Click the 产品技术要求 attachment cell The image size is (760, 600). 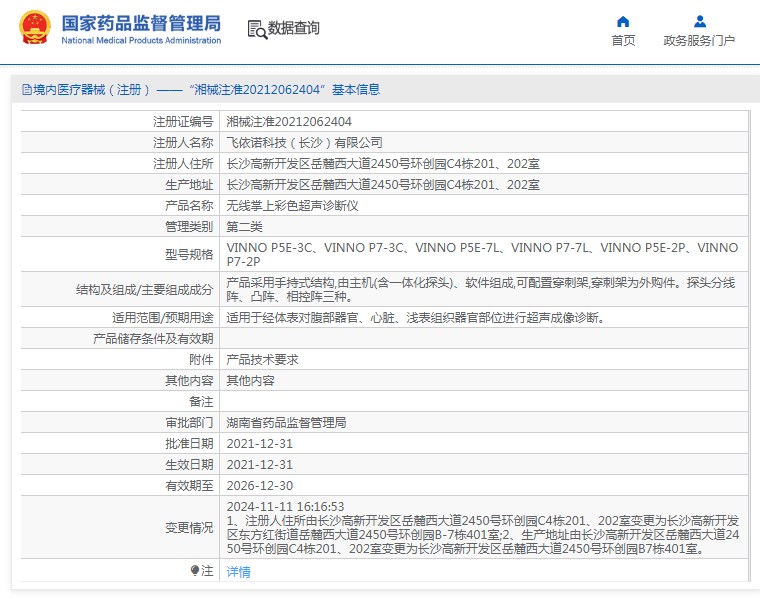[x=263, y=359]
